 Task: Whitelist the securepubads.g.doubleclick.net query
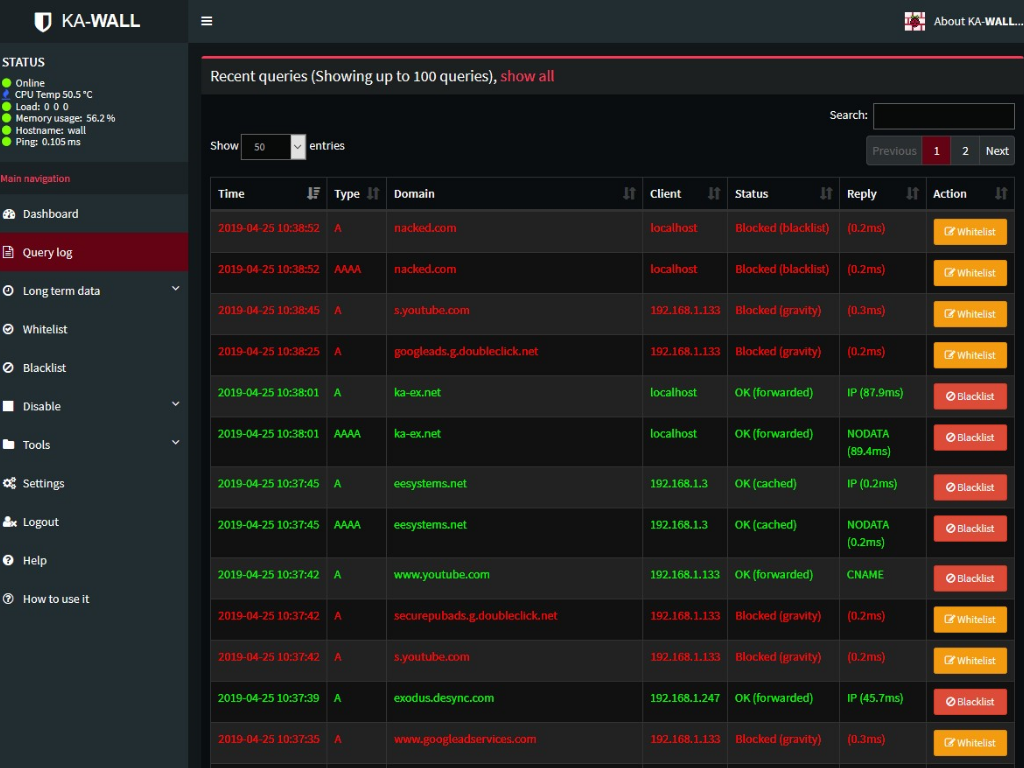click(x=970, y=620)
